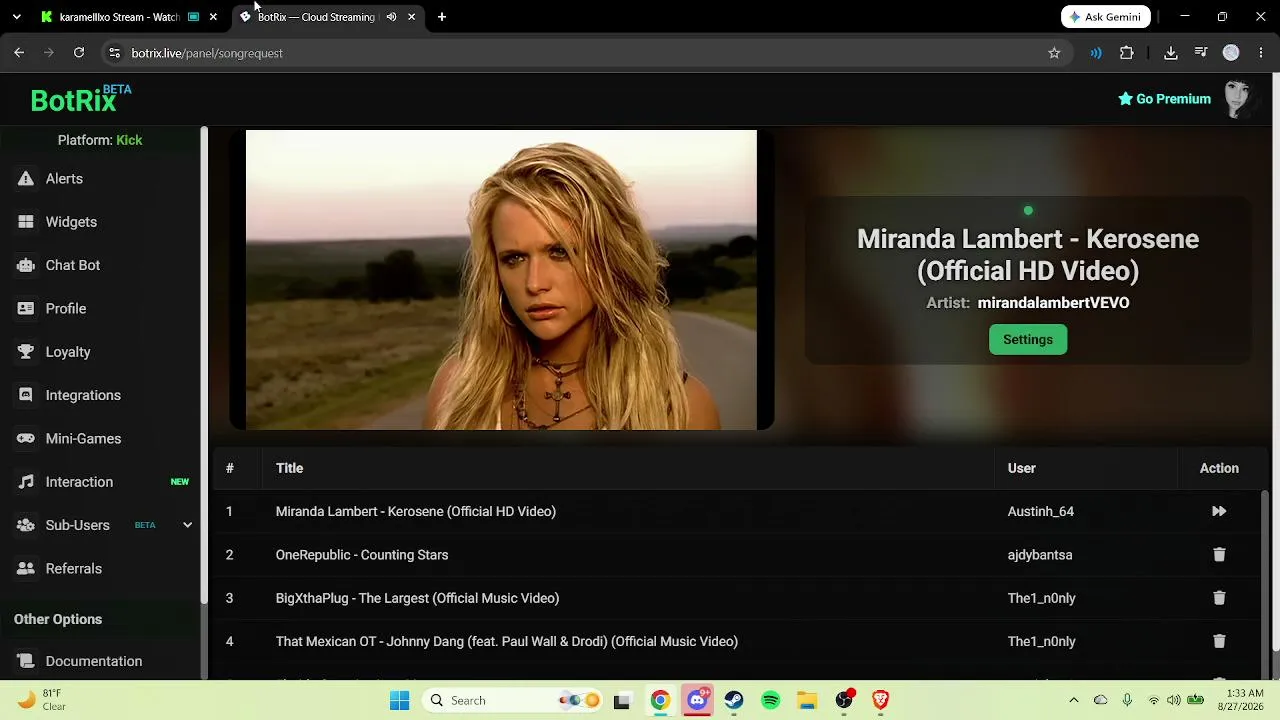Image resolution: width=1280 pixels, height=720 pixels.
Task: Open the tab search dropdown
Action: 16,17
